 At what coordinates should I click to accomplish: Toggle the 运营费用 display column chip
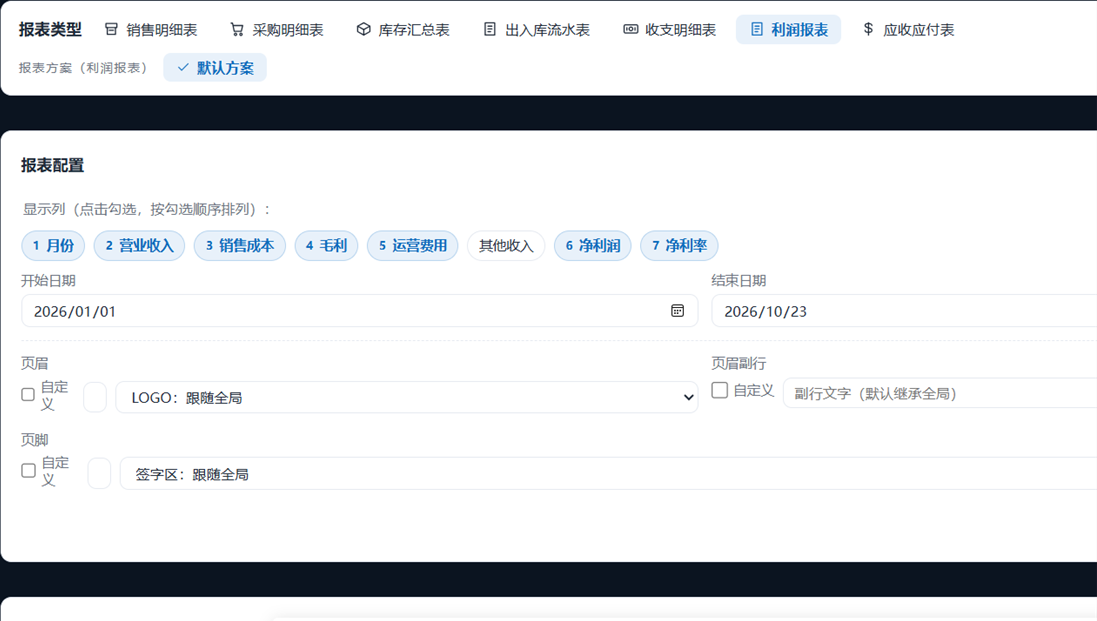pyautogui.click(x=412, y=245)
